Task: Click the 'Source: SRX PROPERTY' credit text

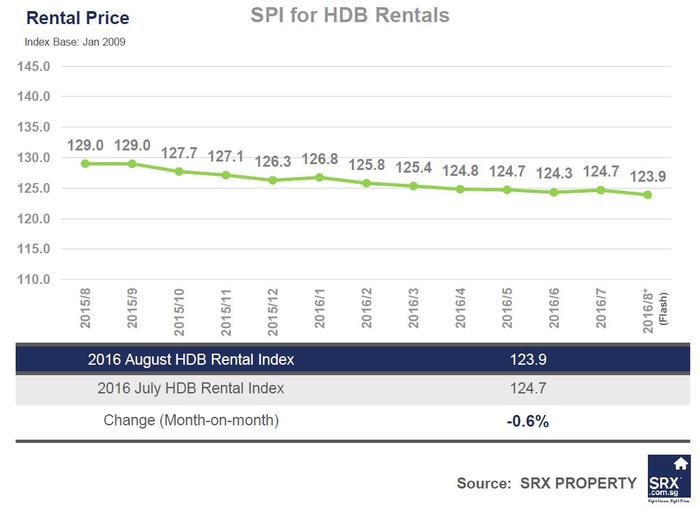Action: pos(547,483)
